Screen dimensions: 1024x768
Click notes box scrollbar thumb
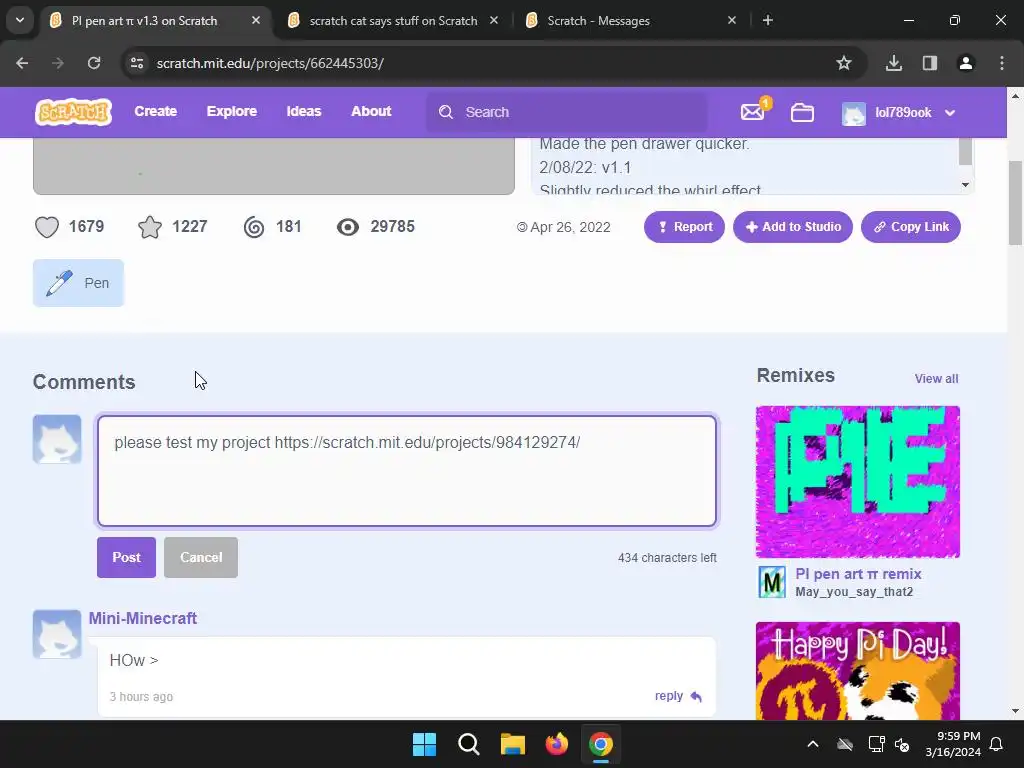(x=965, y=152)
